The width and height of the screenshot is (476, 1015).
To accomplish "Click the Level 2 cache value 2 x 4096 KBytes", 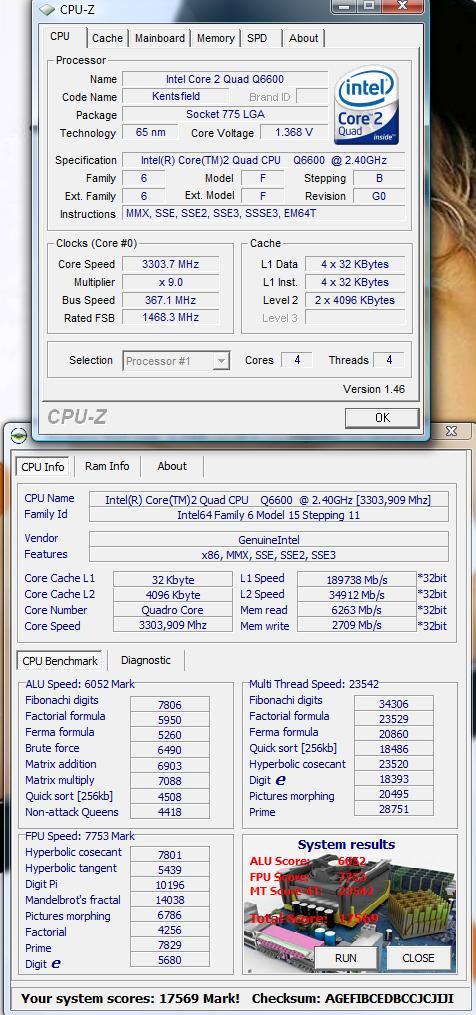I will tap(355, 300).
